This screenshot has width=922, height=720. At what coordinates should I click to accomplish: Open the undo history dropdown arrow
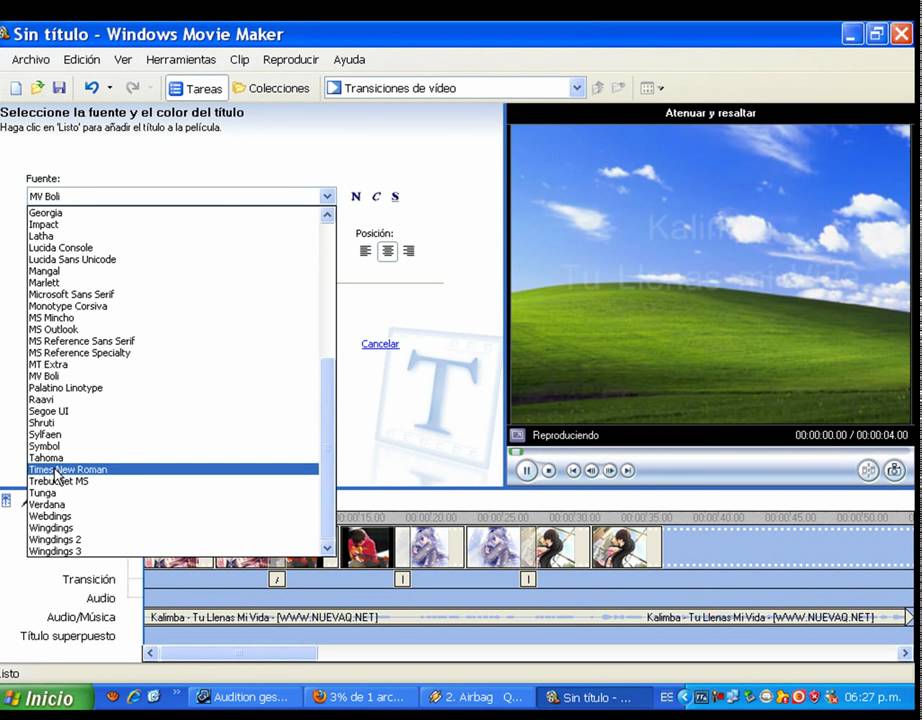coord(110,88)
